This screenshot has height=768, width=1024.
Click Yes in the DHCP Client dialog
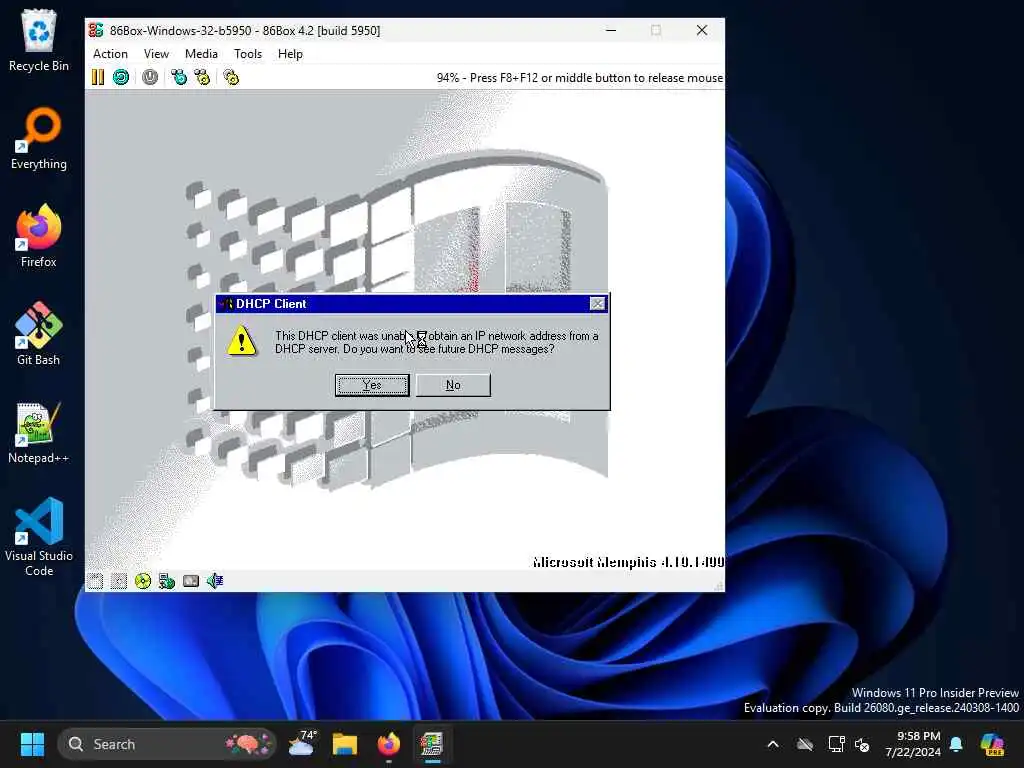point(372,385)
